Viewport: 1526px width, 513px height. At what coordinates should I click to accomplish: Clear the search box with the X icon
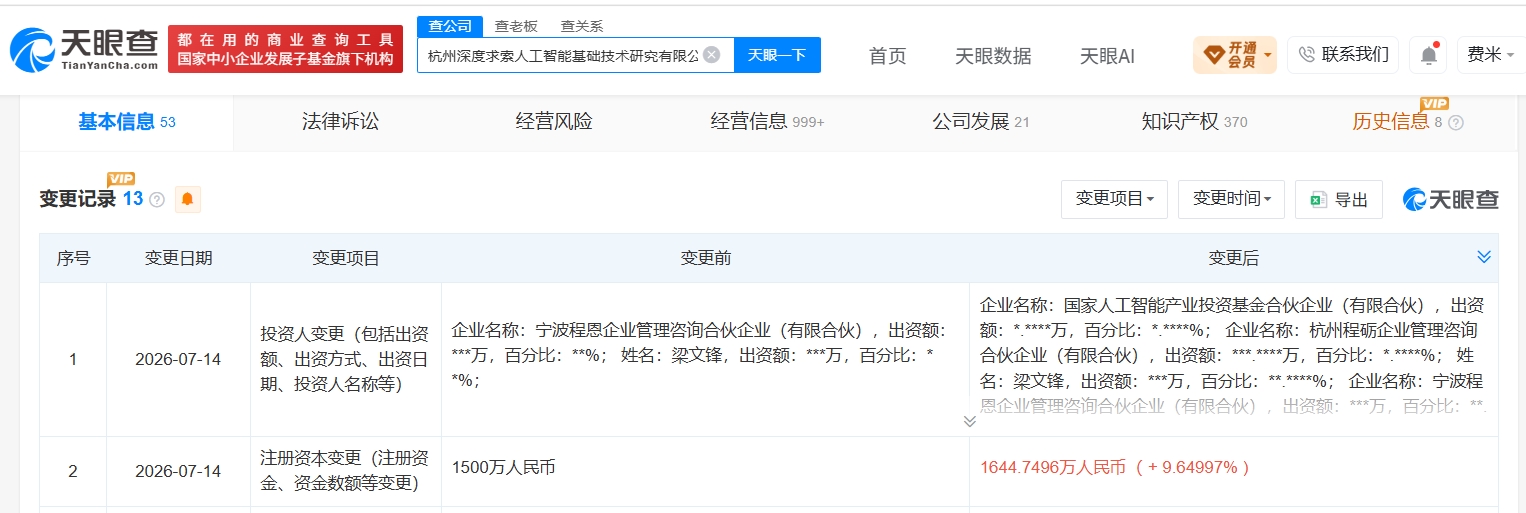click(x=711, y=55)
